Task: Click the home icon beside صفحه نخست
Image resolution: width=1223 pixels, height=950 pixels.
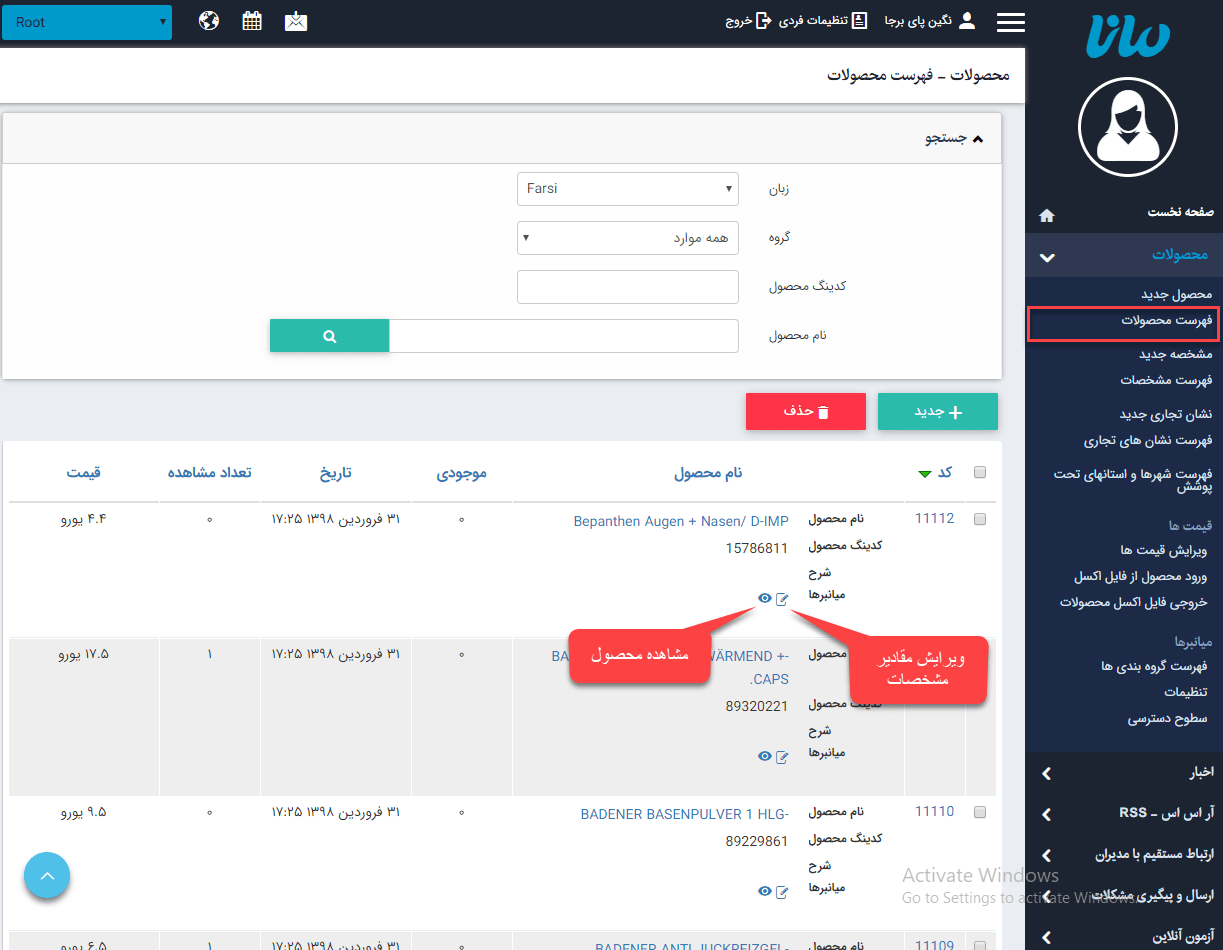Action: 1046,215
